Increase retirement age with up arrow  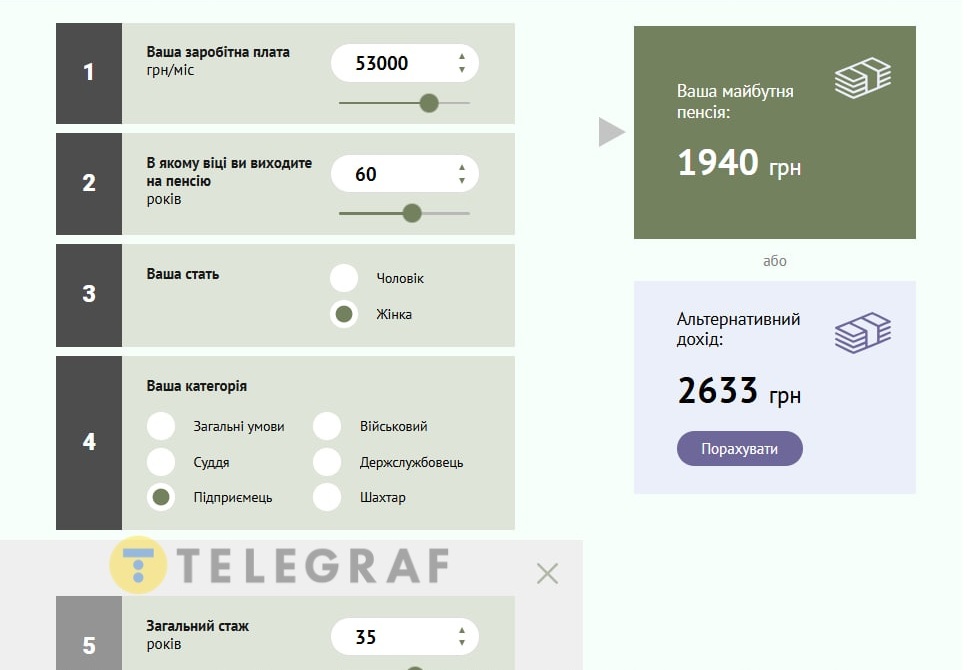tap(462, 167)
